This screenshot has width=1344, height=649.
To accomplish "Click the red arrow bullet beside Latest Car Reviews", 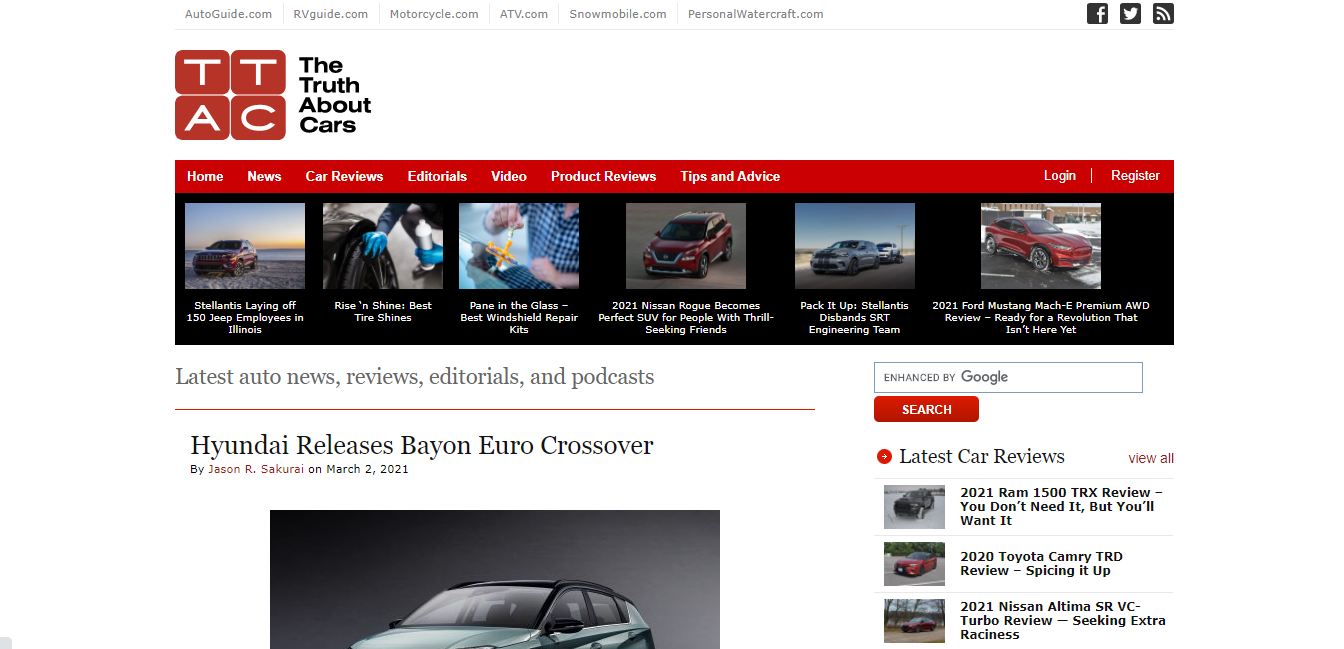I will coord(884,456).
